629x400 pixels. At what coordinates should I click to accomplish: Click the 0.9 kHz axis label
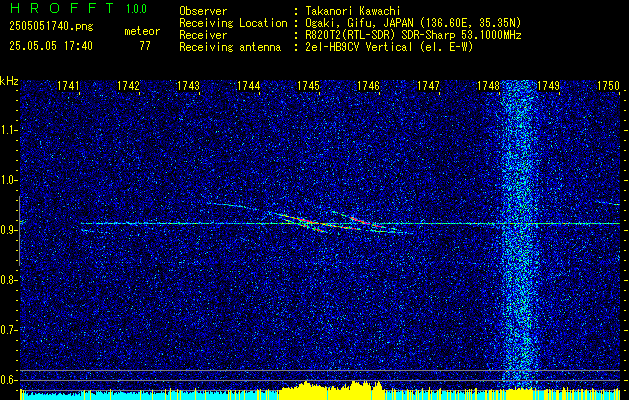(8, 230)
